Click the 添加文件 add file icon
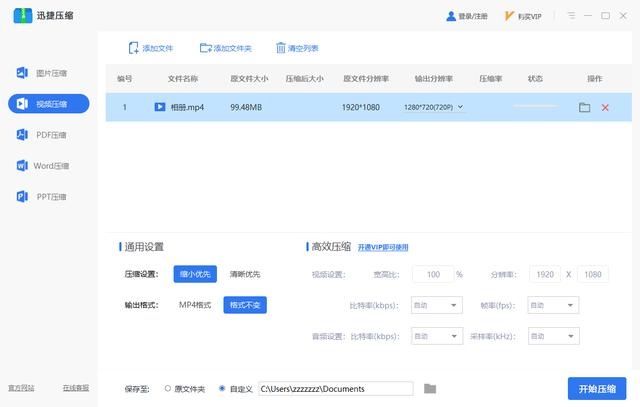 pyautogui.click(x=134, y=48)
